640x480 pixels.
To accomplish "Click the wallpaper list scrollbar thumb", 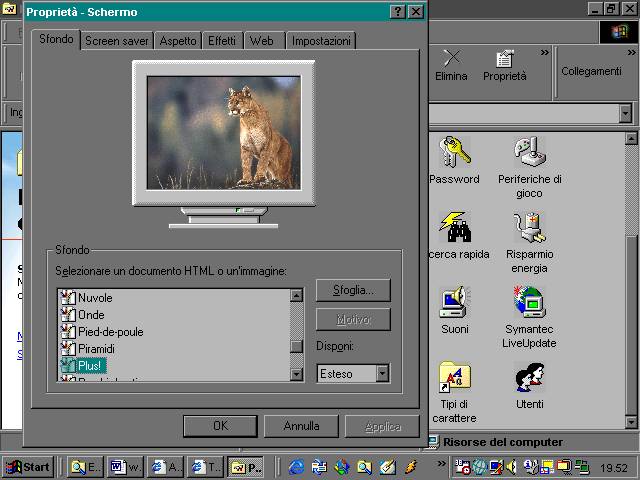I will 296,346.
